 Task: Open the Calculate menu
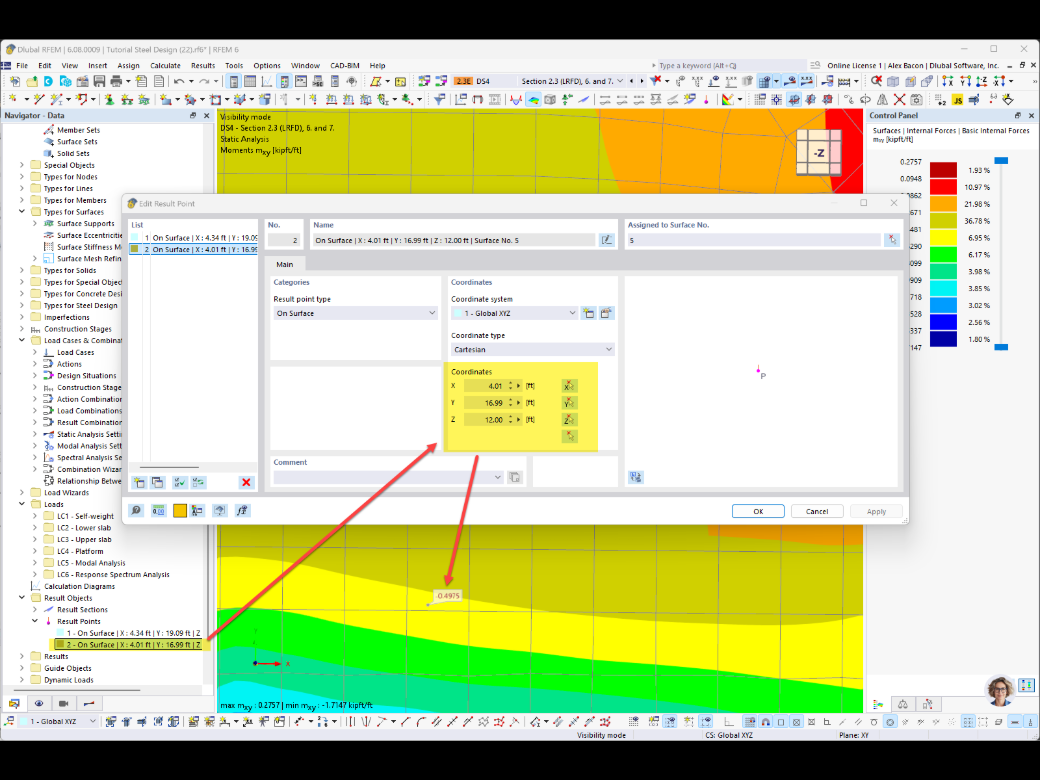(x=165, y=66)
